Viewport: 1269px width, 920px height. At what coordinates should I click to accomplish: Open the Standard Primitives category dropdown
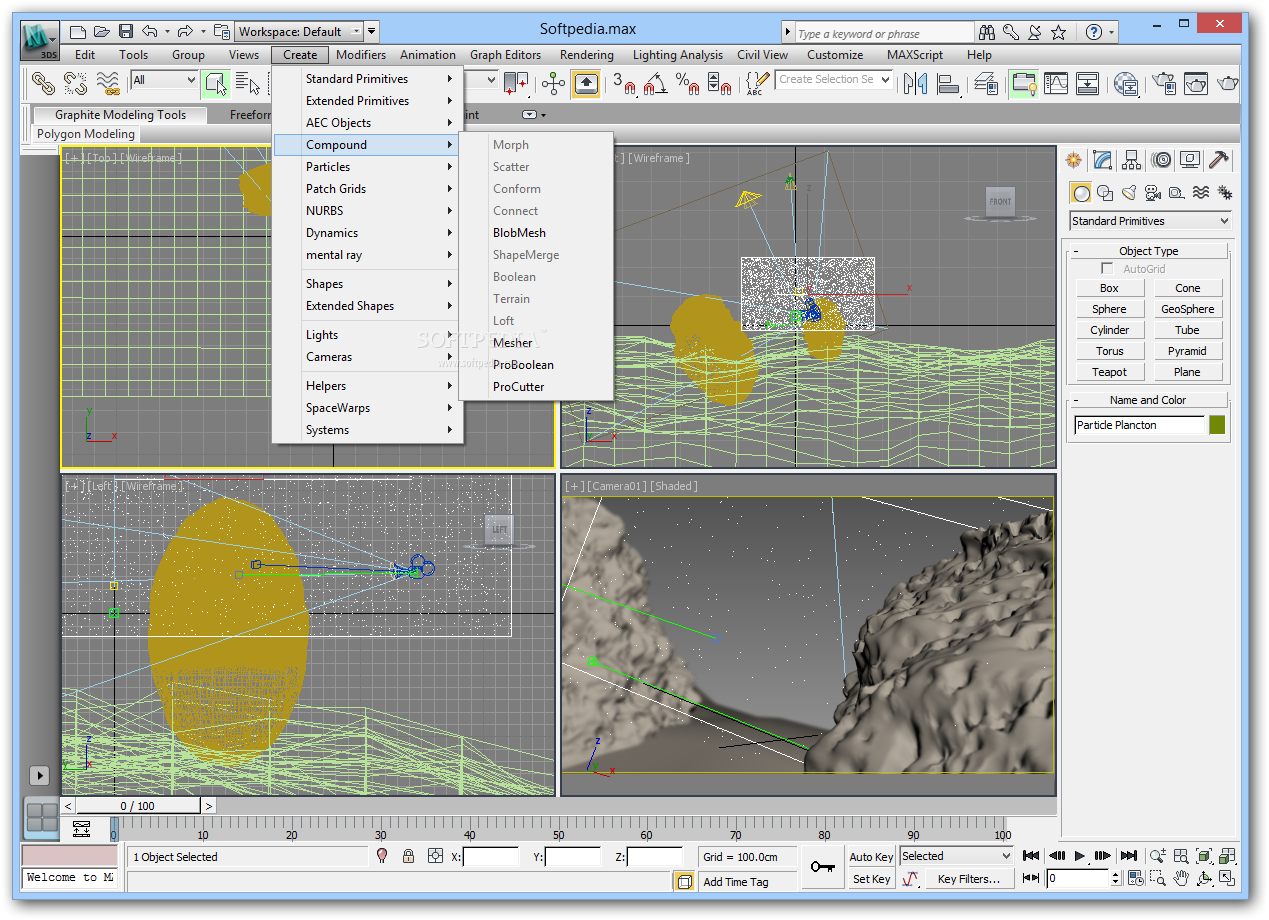[1150, 221]
